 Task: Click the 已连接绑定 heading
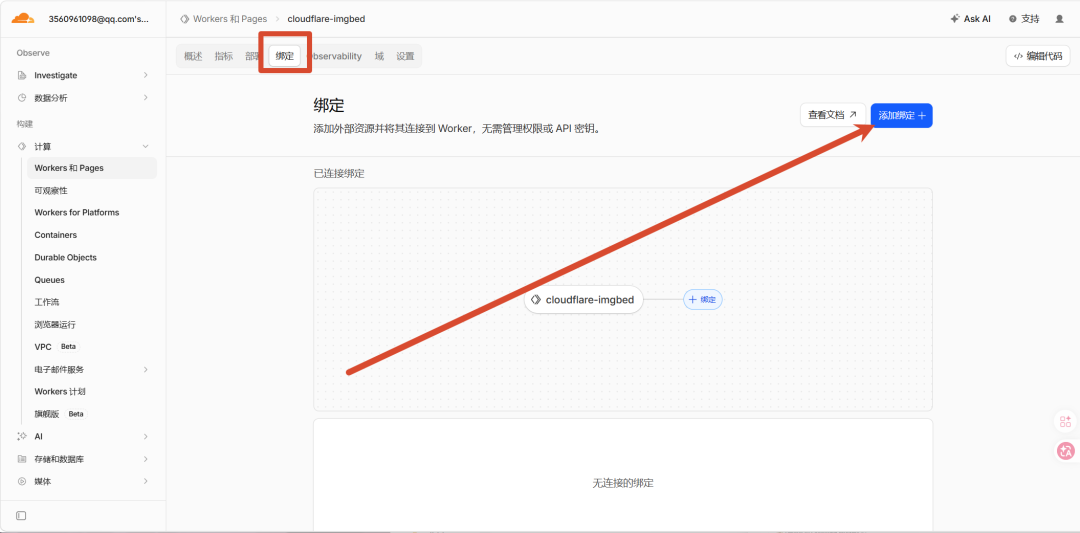pyautogui.click(x=339, y=174)
